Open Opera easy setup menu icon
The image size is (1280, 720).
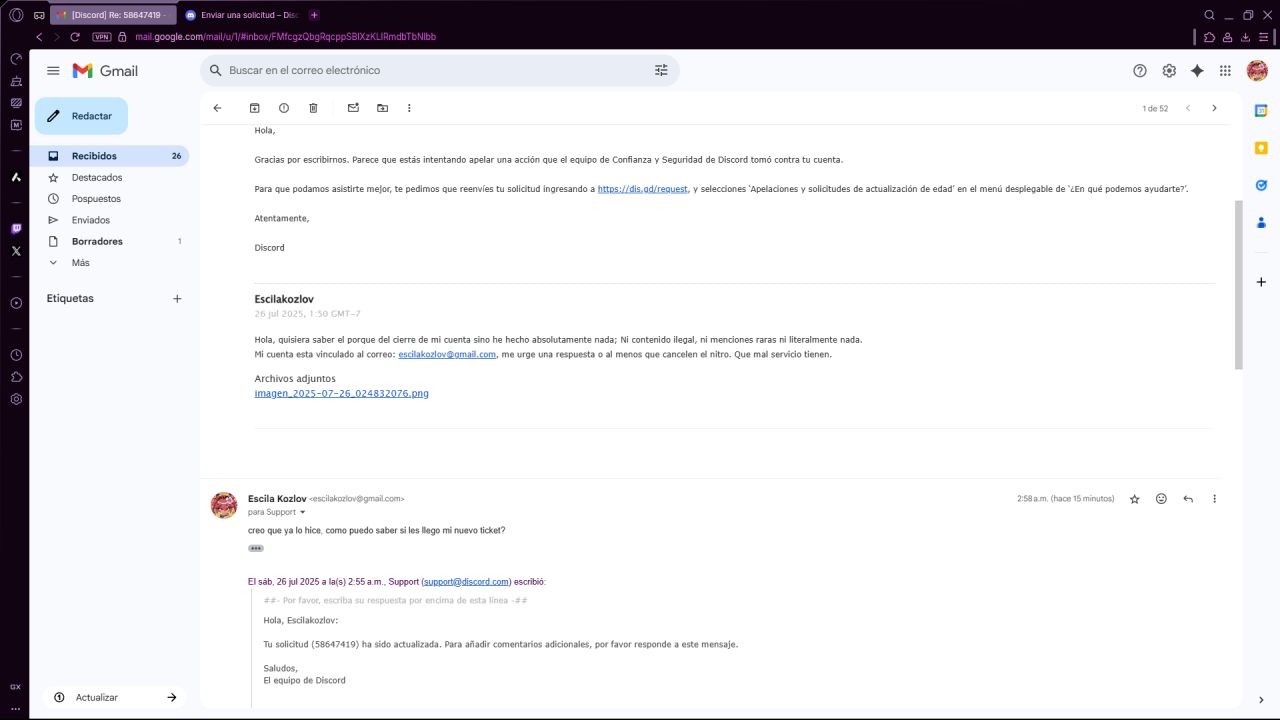[1264, 37]
